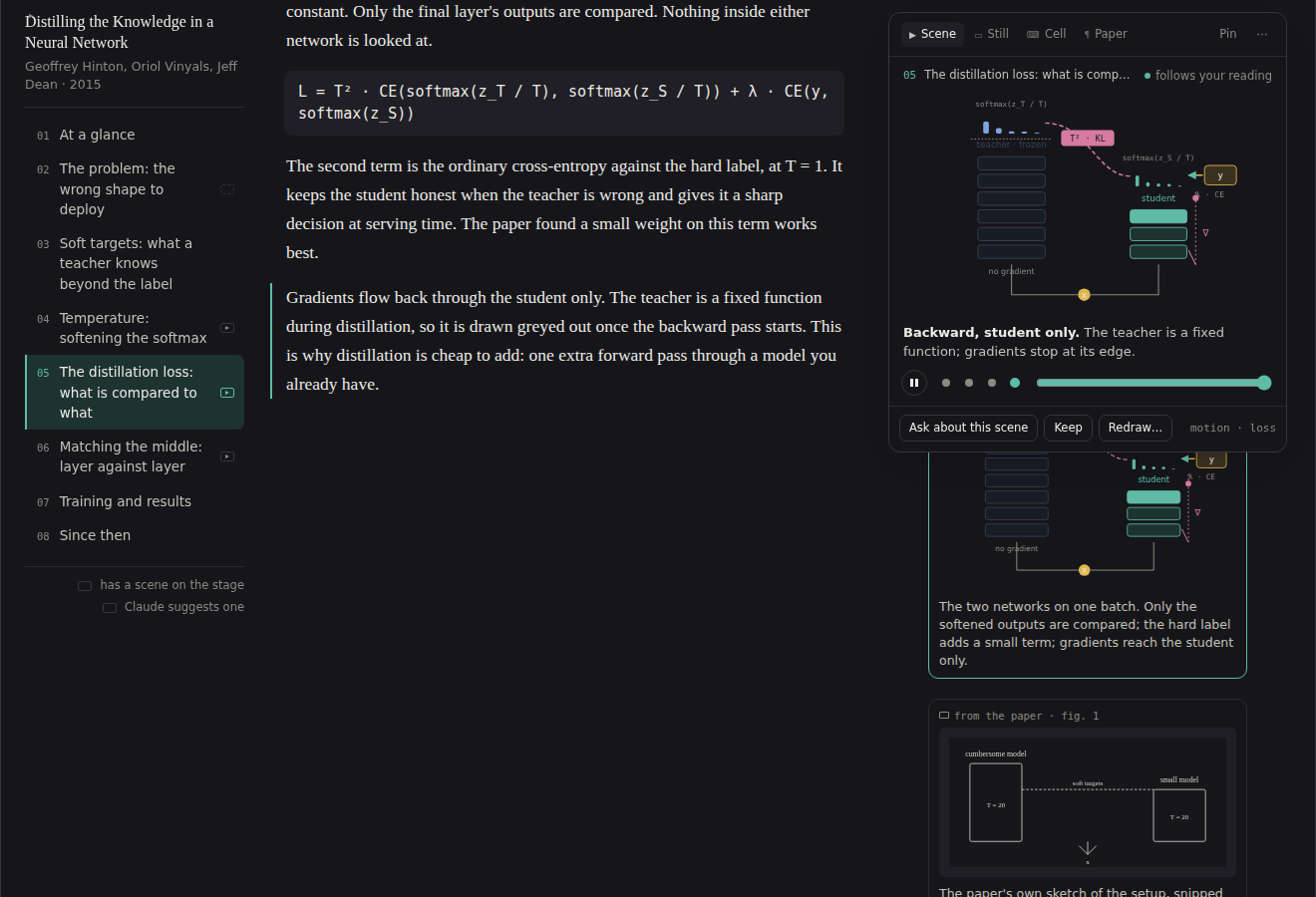Click Ask about this scene button

968,428
